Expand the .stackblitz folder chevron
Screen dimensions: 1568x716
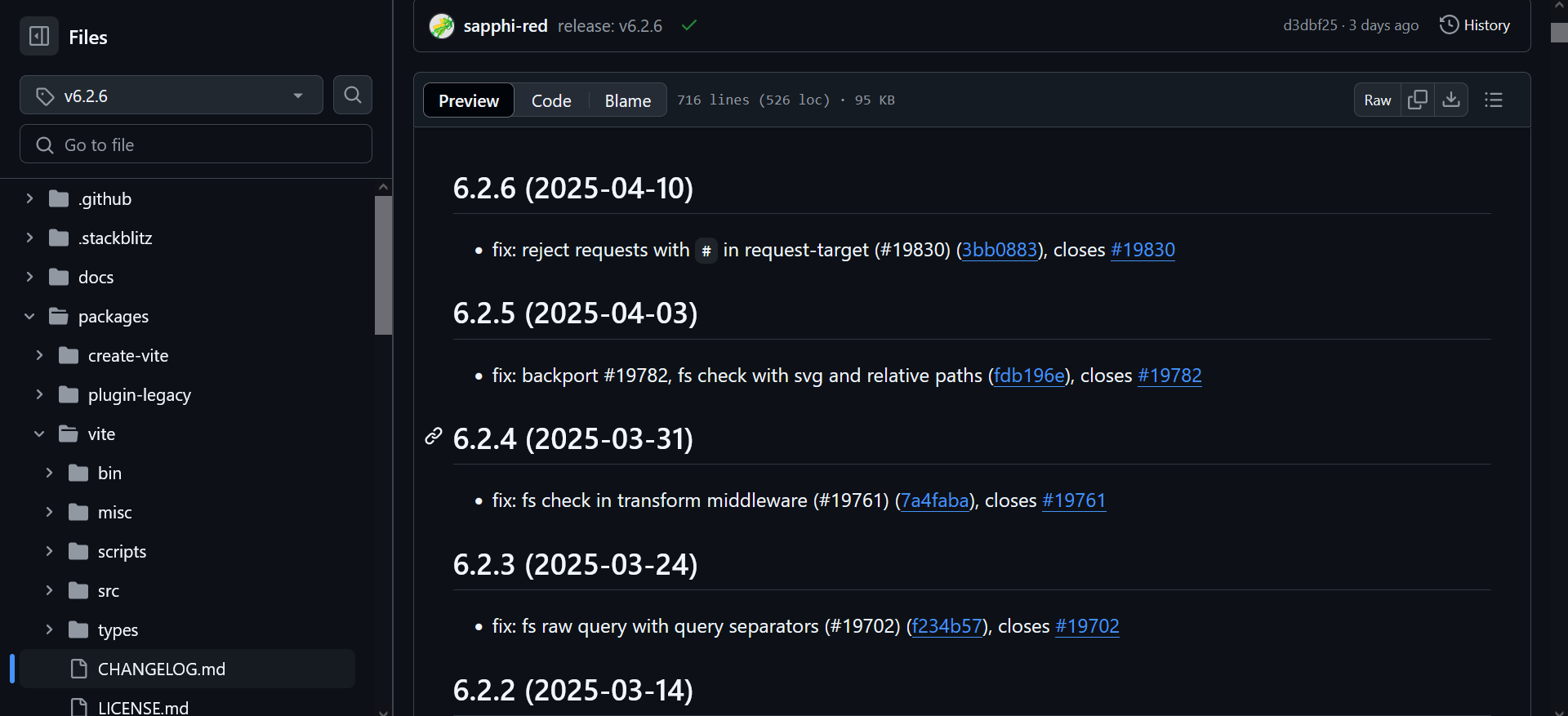[x=29, y=238]
